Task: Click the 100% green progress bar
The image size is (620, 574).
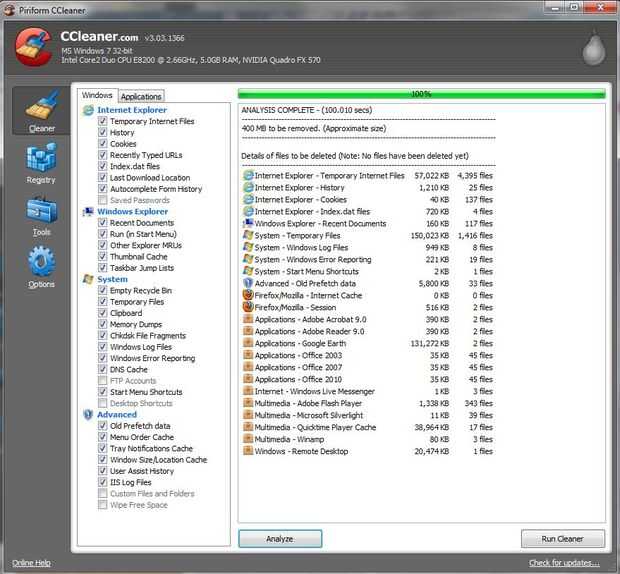Action: pos(422,94)
